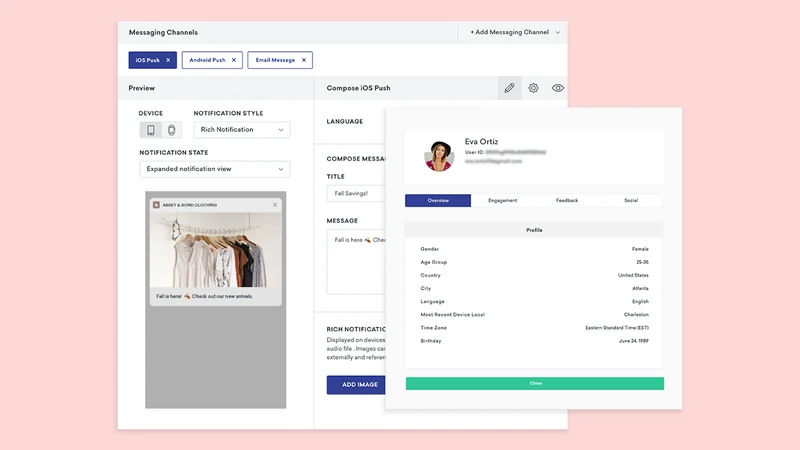
Task: Click the City value Atlanta
Action: tap(640, 288)
